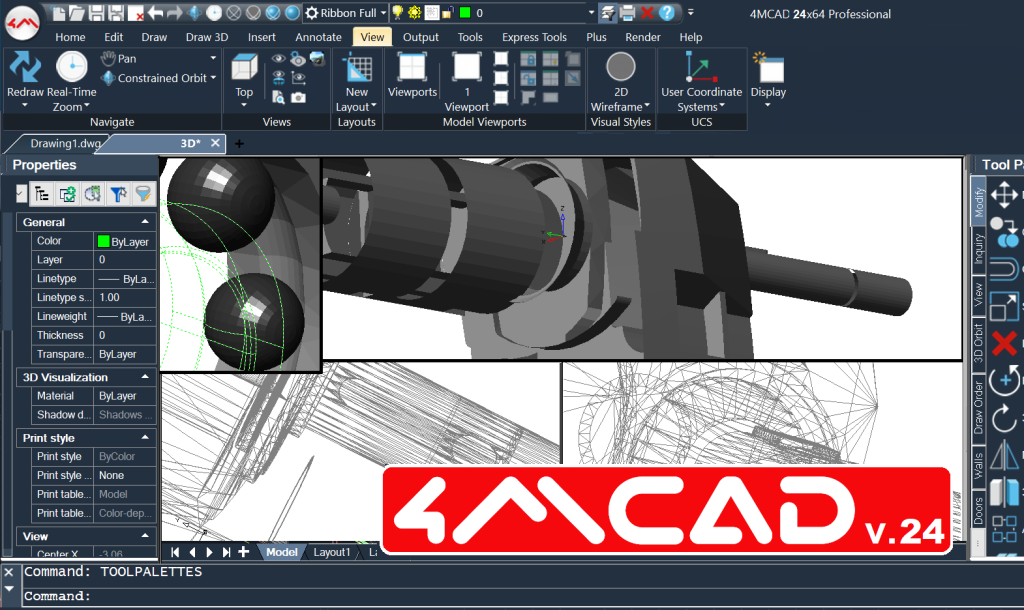Add a new drawing tab with plus button
The height and width of the screenshot is (610, 1024).
(239, 144)
